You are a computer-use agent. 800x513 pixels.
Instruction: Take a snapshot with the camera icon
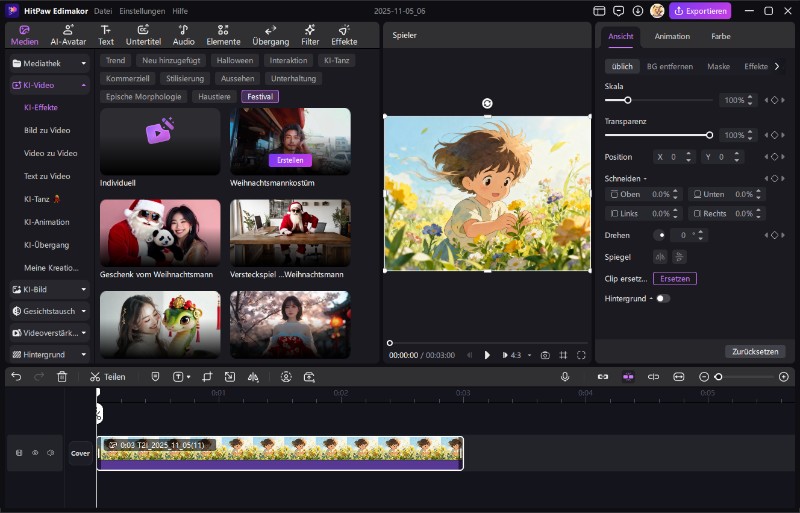545,355
